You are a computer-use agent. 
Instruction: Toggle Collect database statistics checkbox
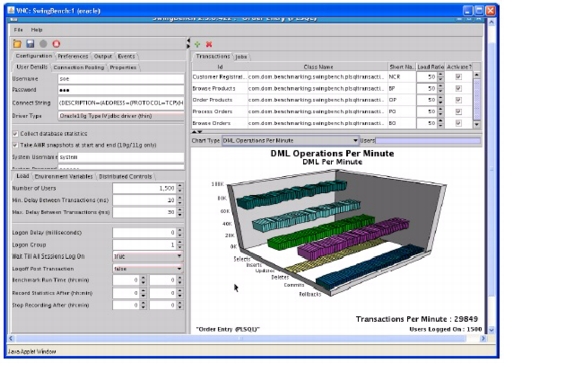pyautogui.click(x=15, y=133)
